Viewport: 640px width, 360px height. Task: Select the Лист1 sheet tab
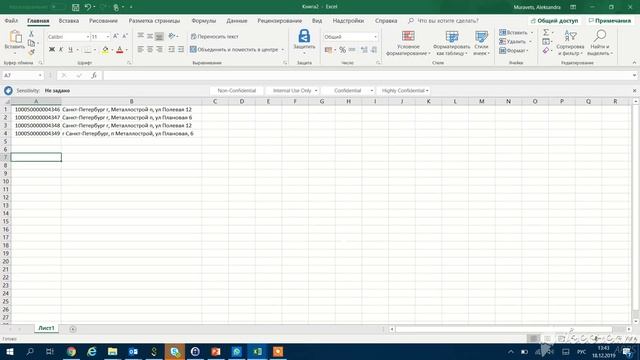click(x=46, y=328)
